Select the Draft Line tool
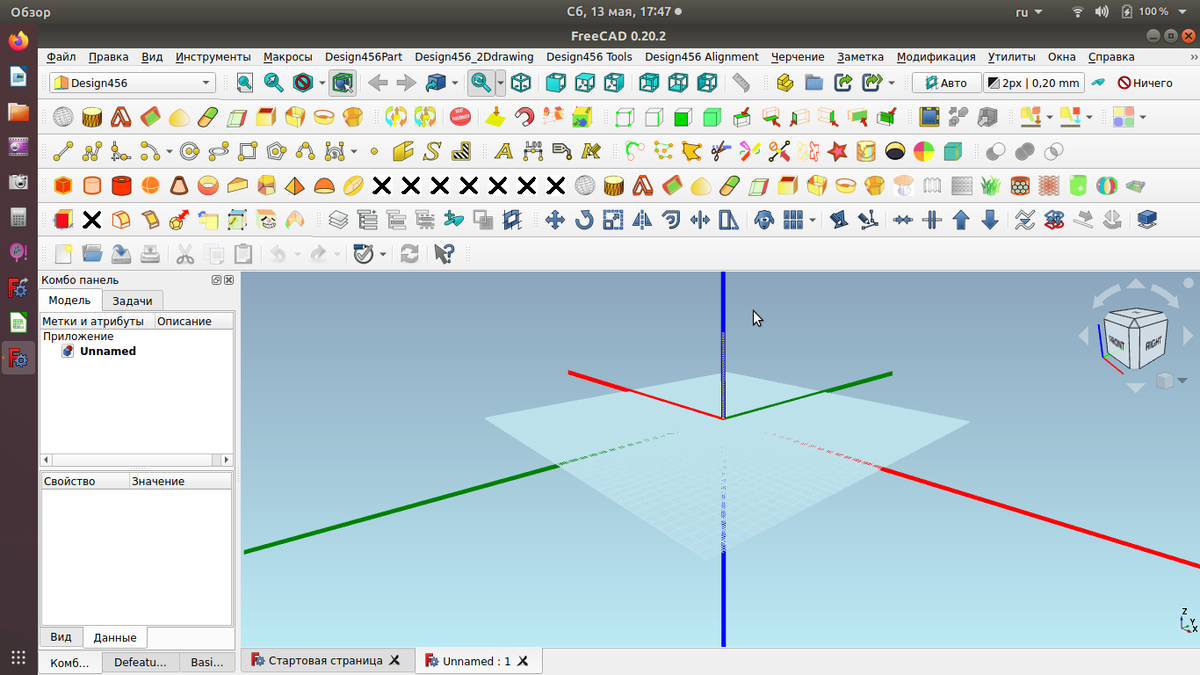Viewport: 1200px width, 675px height. [x=63, y=152]
